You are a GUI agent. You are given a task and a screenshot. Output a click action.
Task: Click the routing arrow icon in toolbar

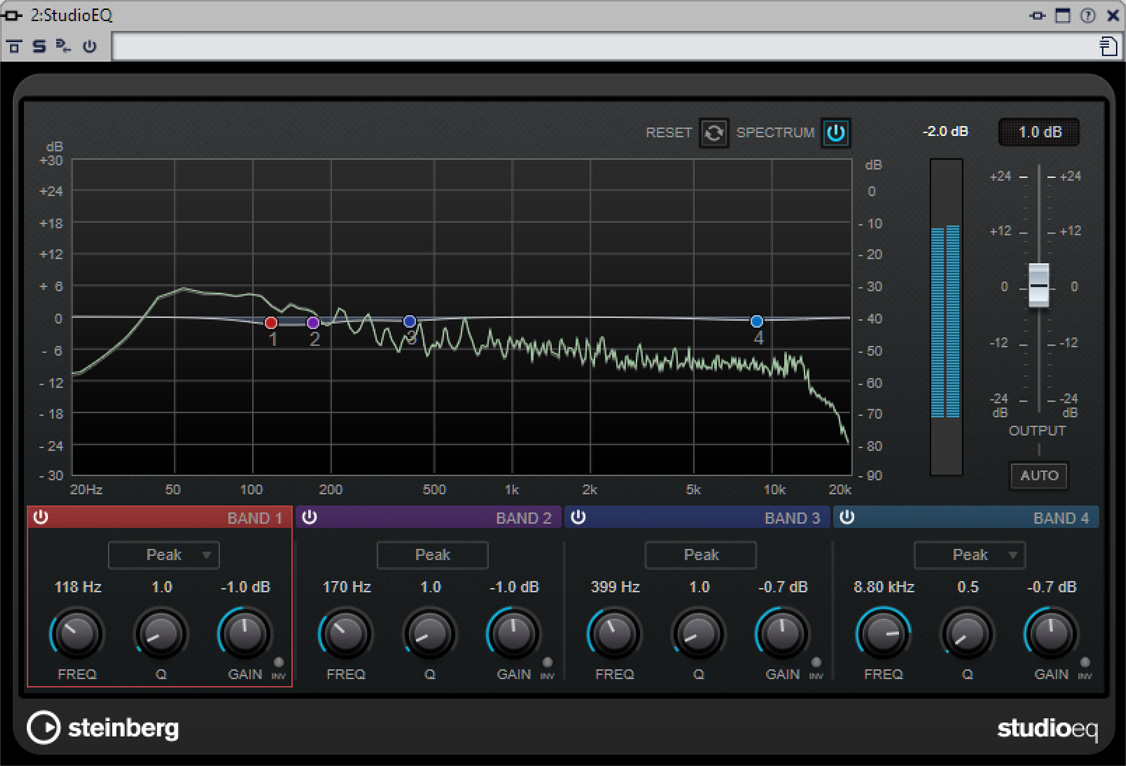(63, 47)
